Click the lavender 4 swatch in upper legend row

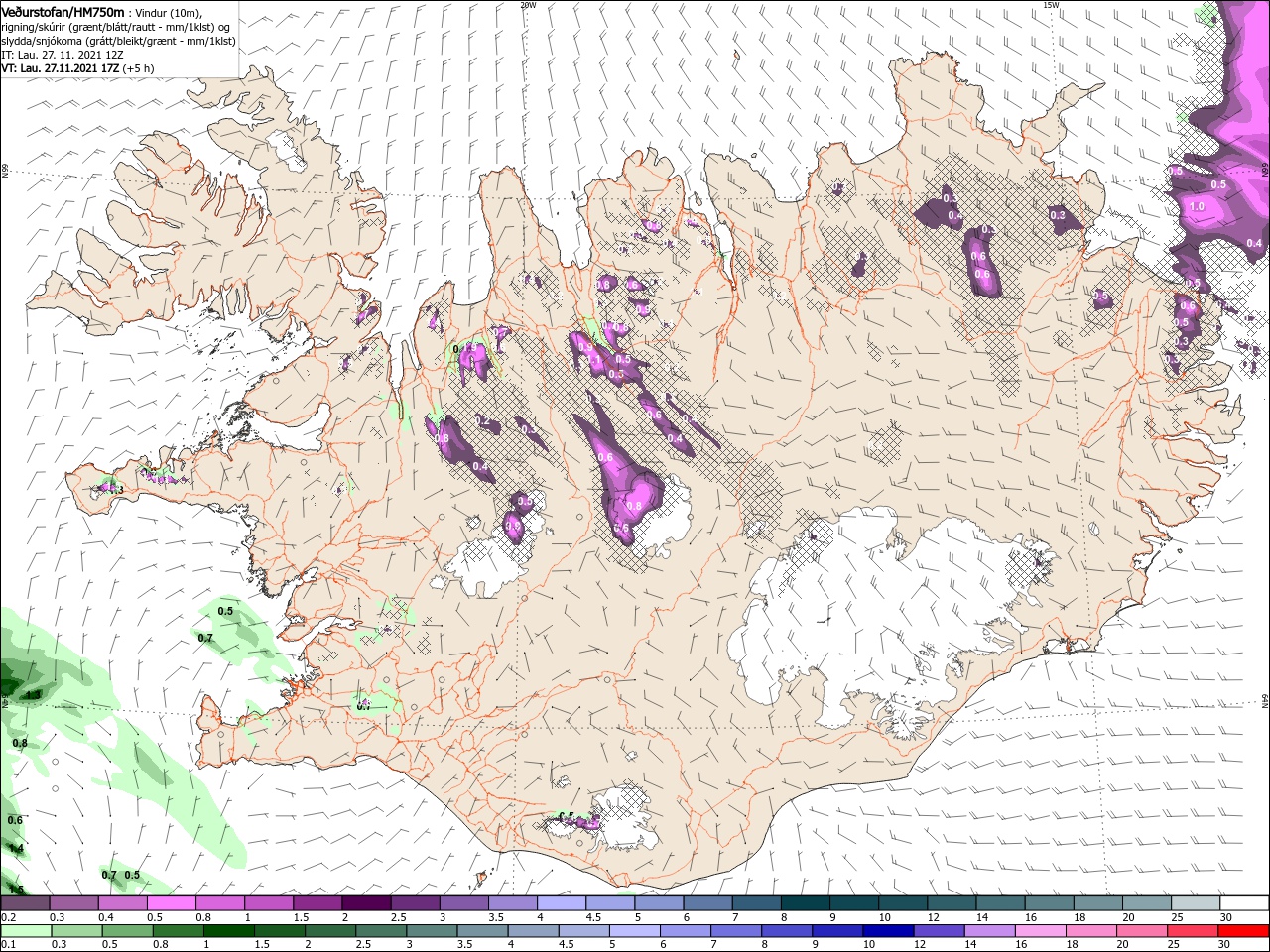pos(562,903)
